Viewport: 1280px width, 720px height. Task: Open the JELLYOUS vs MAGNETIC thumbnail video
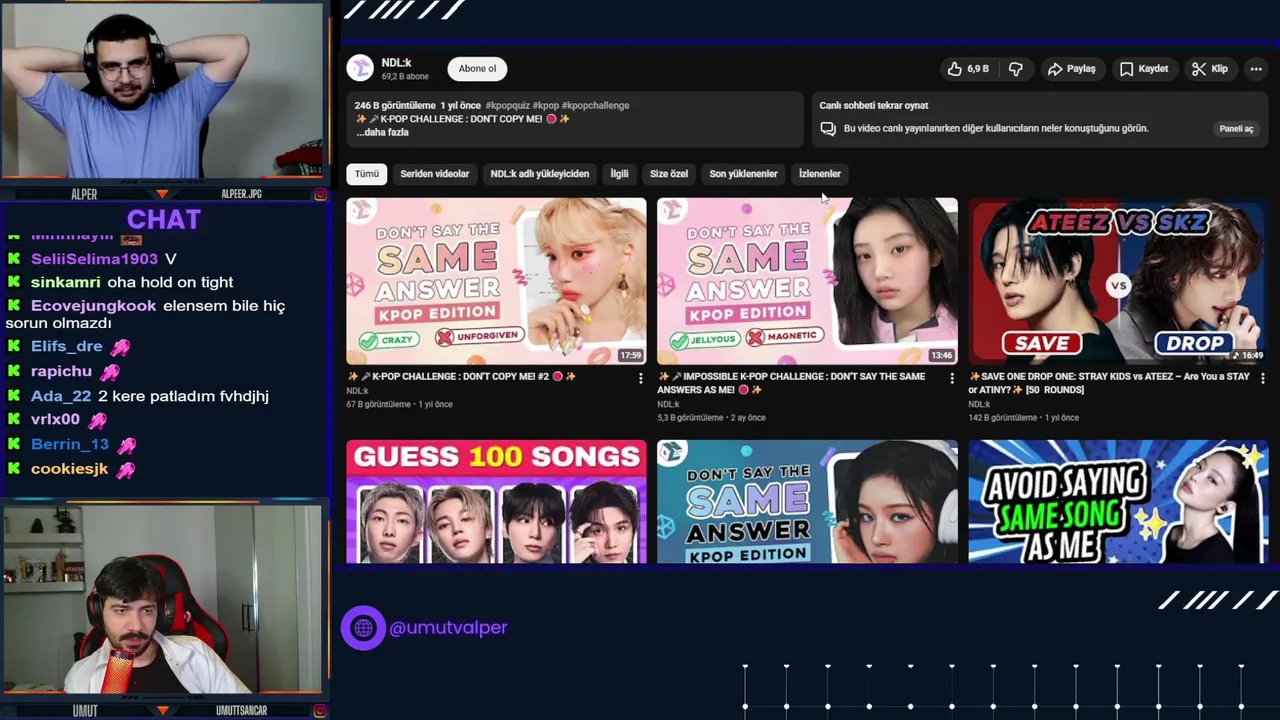807,281
